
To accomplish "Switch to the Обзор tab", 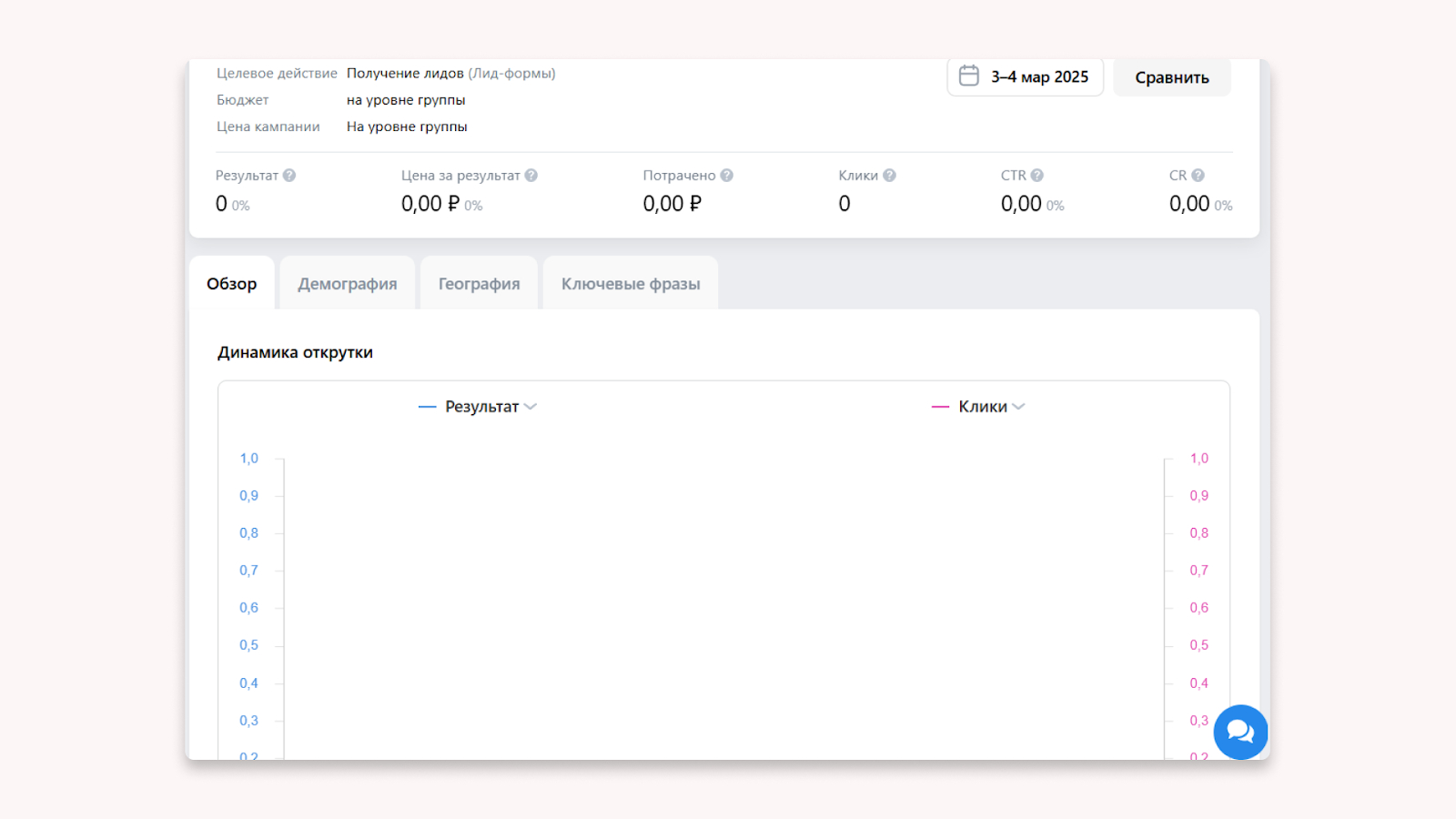I will (232, 284).
